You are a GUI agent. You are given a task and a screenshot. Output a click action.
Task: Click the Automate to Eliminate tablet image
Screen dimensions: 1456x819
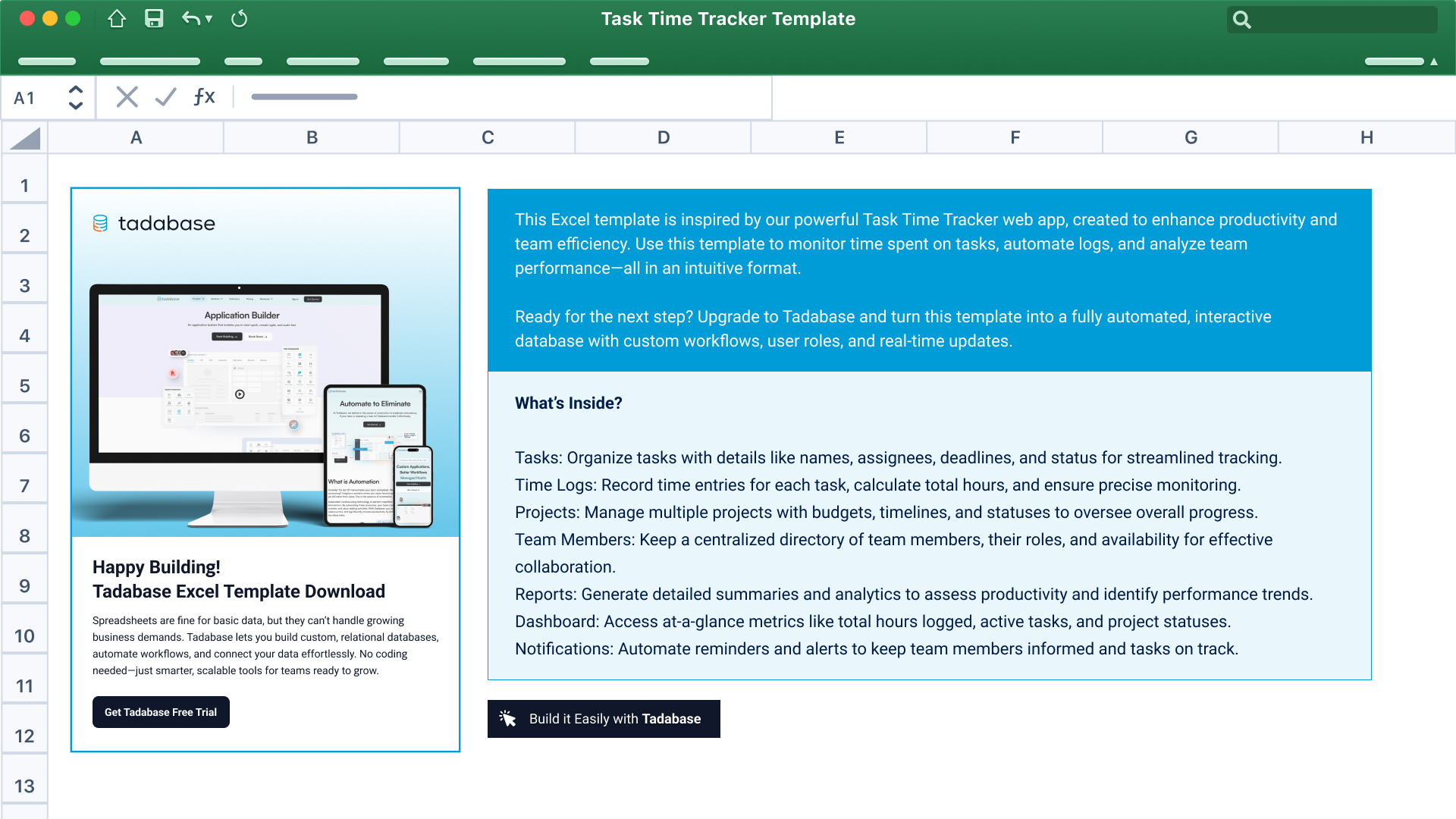click(375, 455)
